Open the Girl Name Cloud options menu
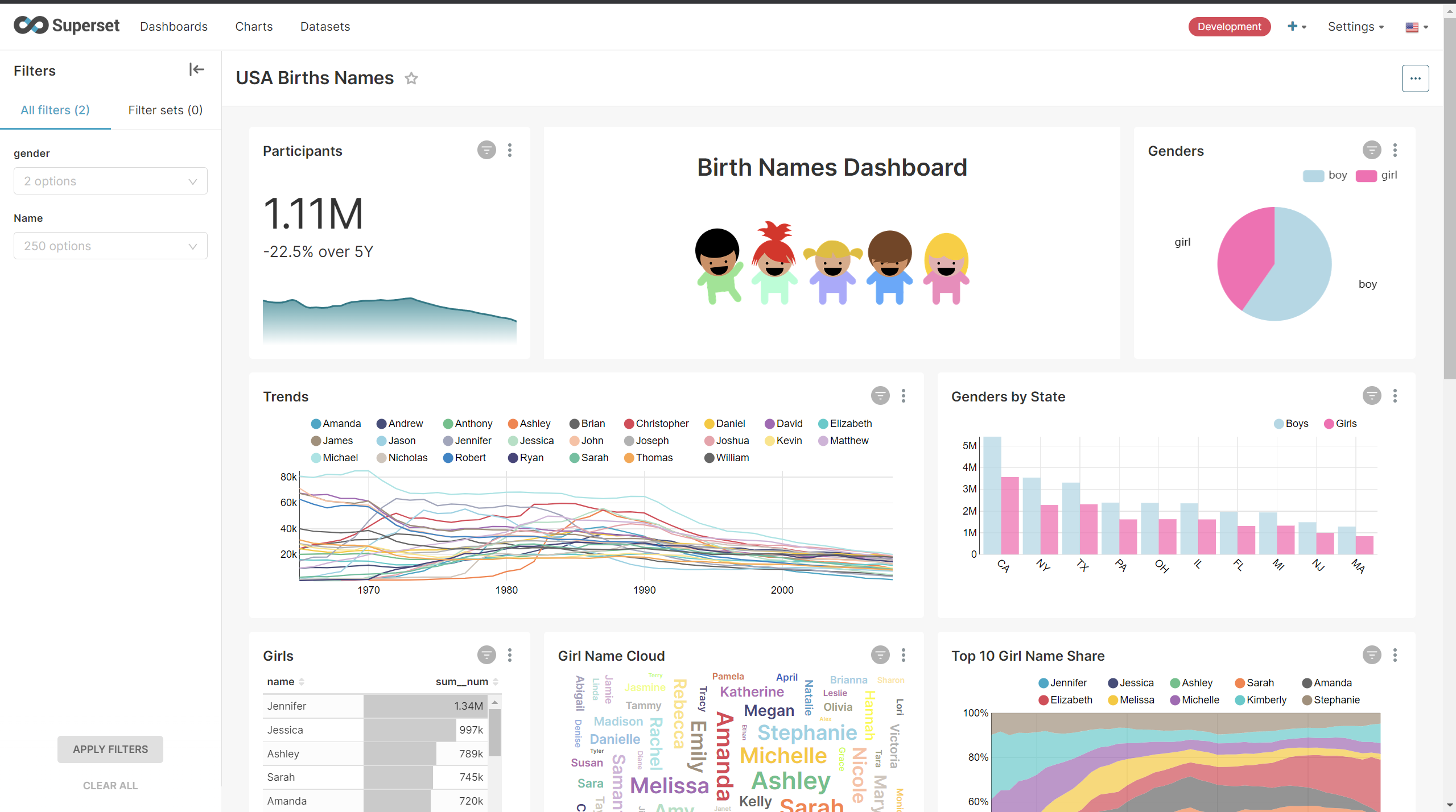This screenshot has height=812, width=1456. click(903, 655)
